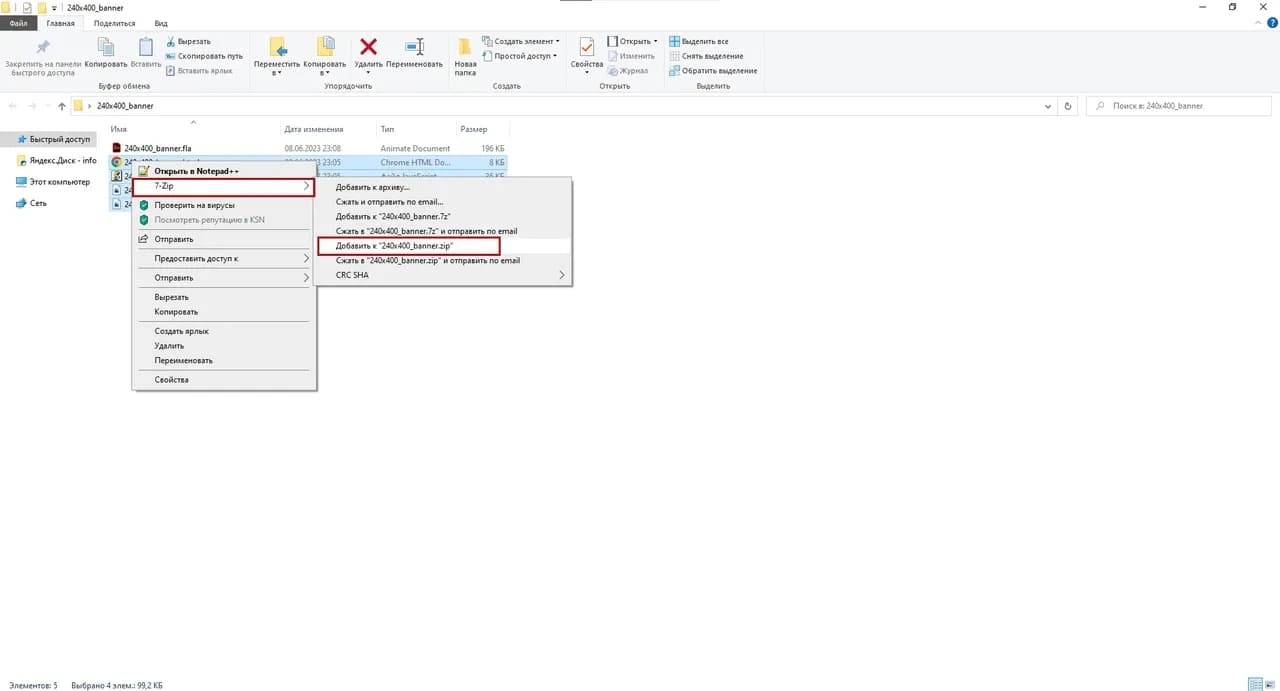The image size is (1280, 691).
Task: Select Добавить к "240x400_banner.7z"
Action: click(x=443, y=216)
